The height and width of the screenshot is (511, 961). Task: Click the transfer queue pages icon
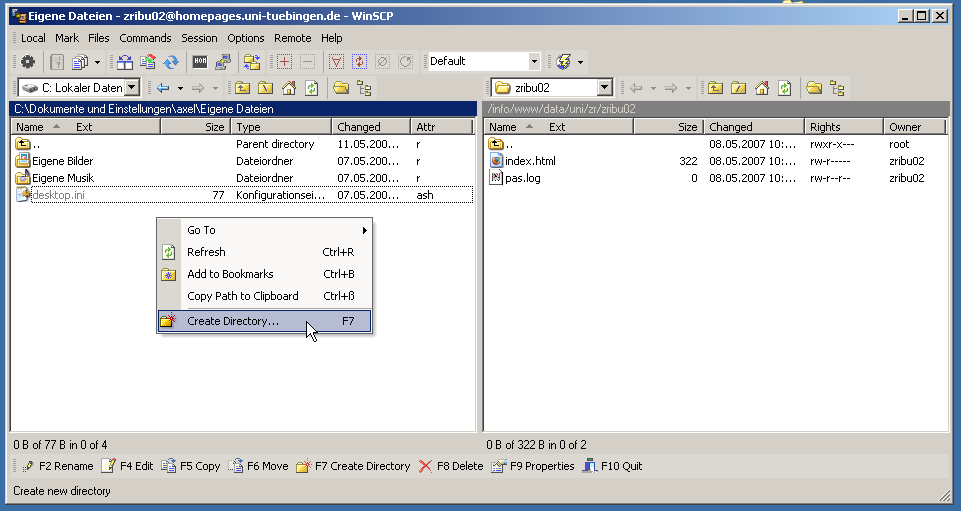(80, 61)
